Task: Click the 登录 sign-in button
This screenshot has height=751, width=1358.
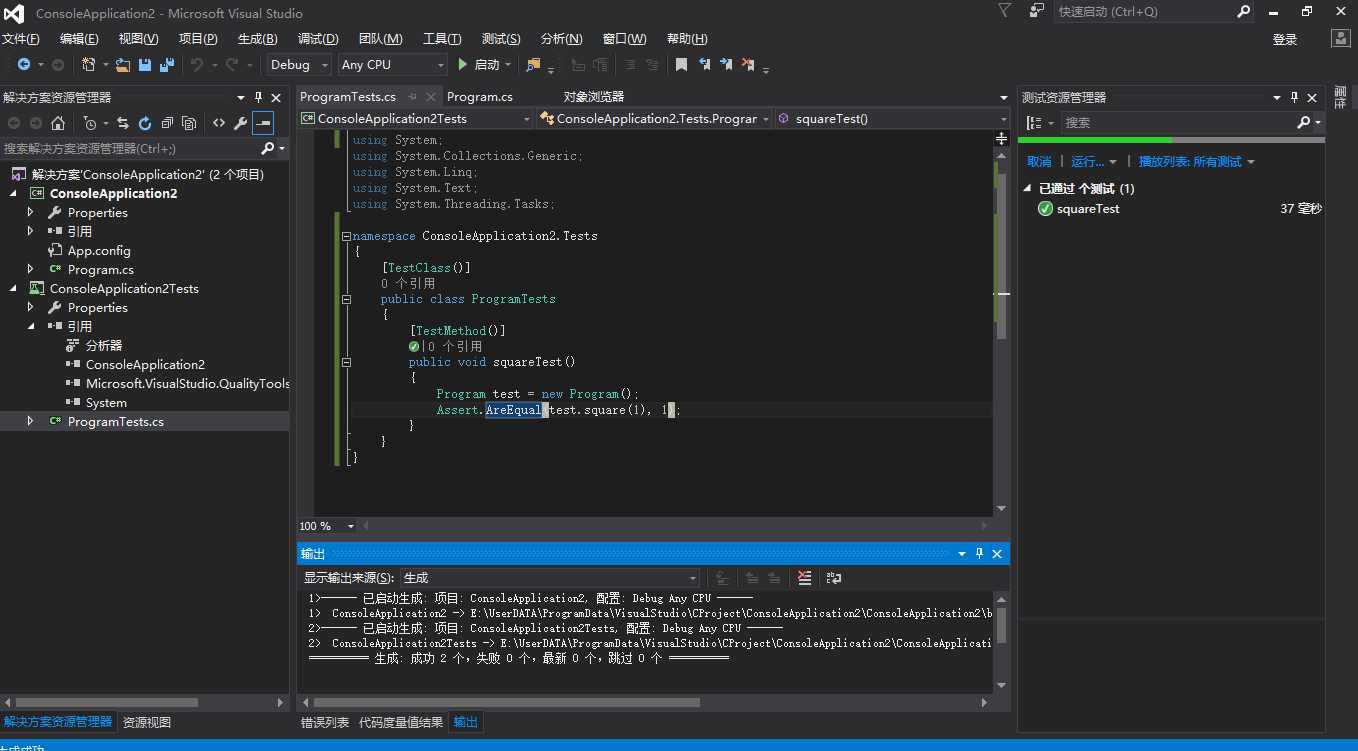Action: 1285,39
